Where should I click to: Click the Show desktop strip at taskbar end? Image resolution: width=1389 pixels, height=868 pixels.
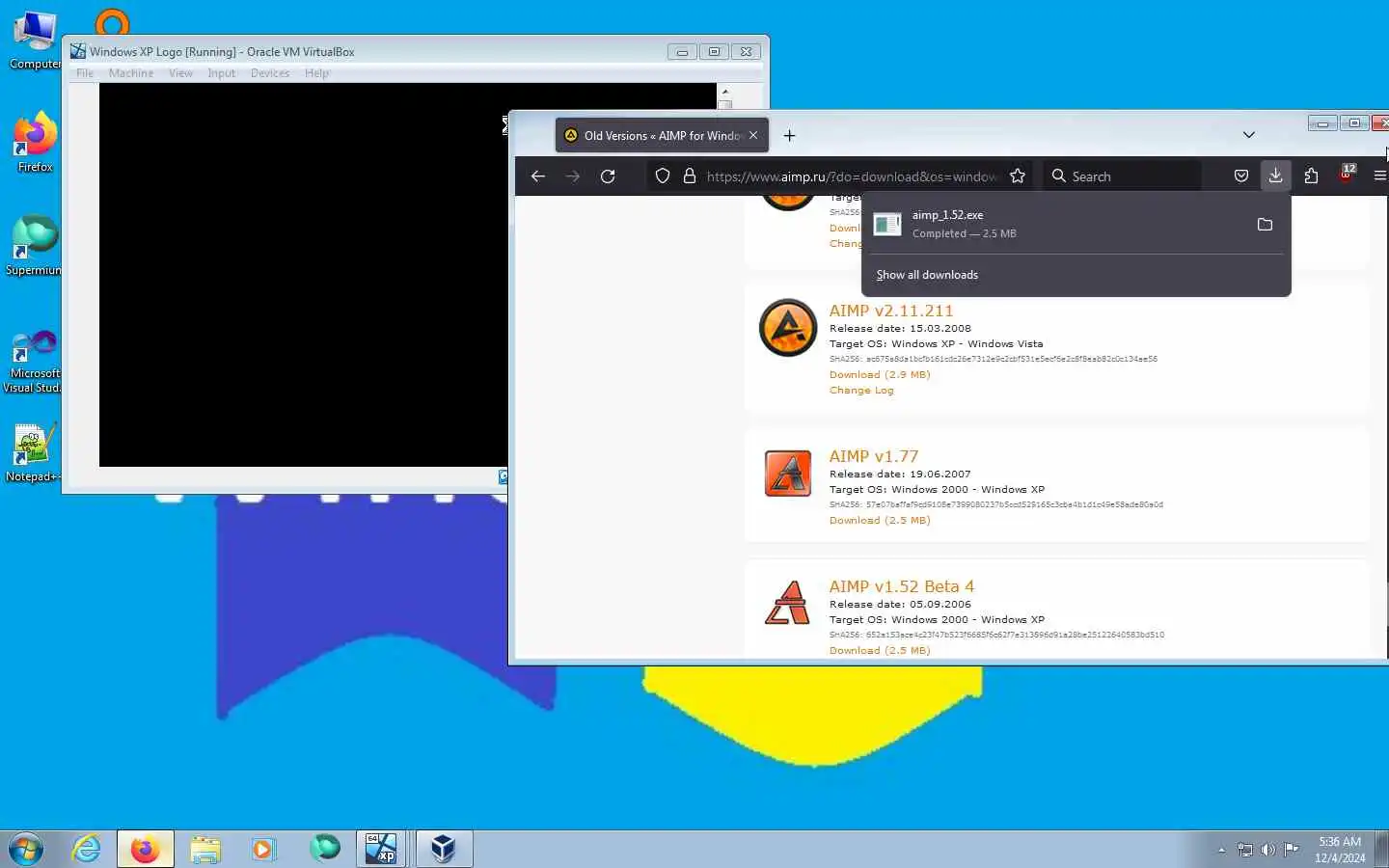1381,849
